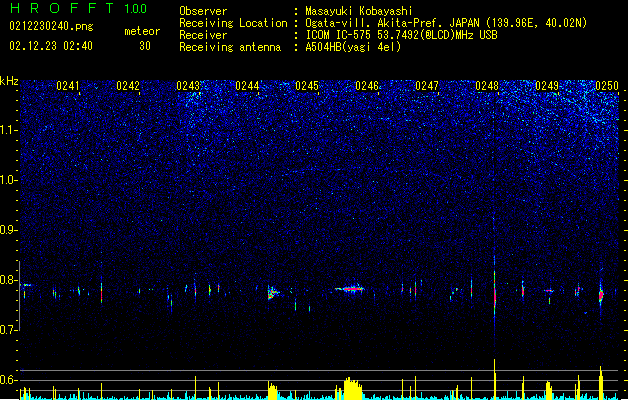Click the bright echo just before 0250
Screen dimensions: 629x400
pyautogui.click(x=601, y=295)
